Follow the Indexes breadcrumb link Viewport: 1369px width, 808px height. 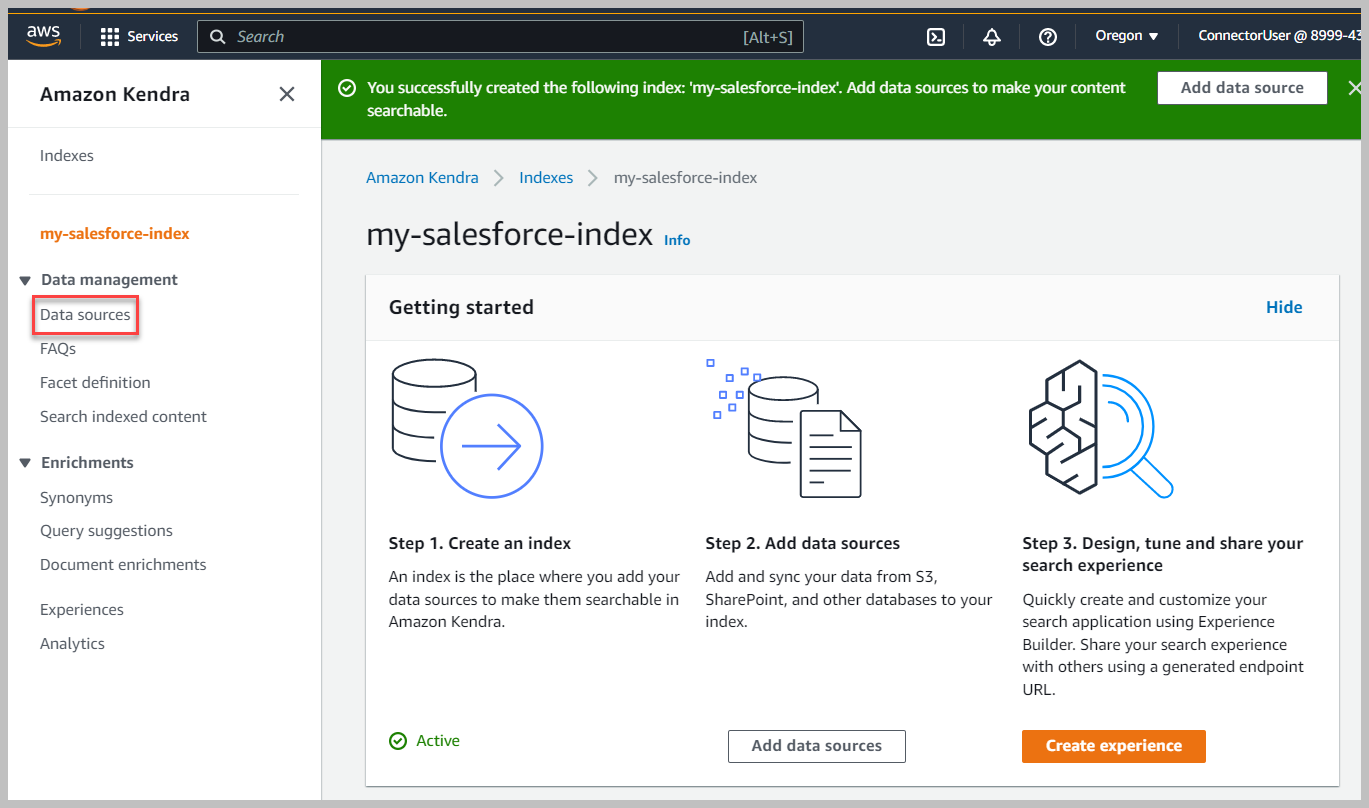click(546, 178)
